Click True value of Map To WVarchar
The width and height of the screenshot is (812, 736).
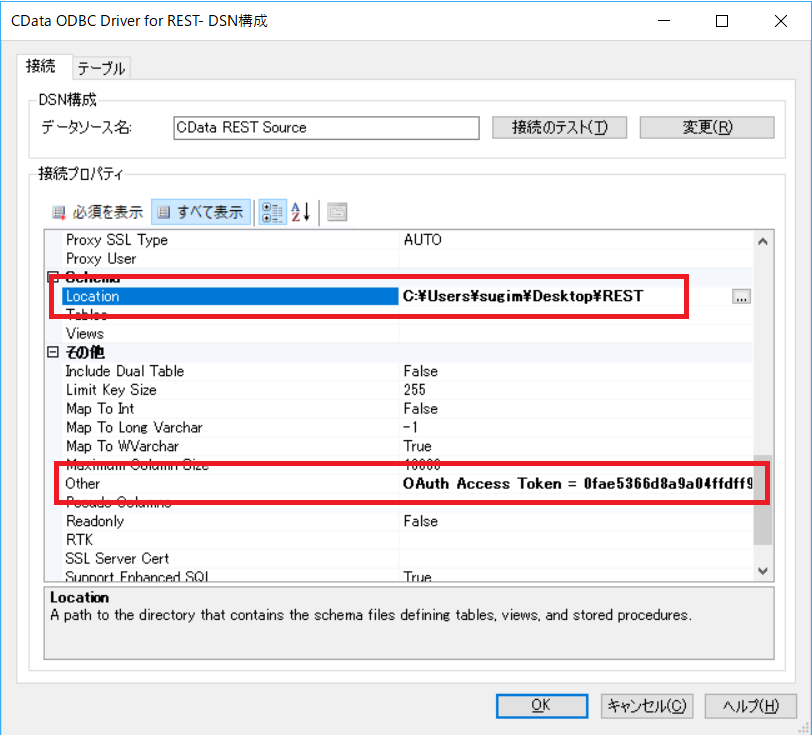[x=417, y=446]
